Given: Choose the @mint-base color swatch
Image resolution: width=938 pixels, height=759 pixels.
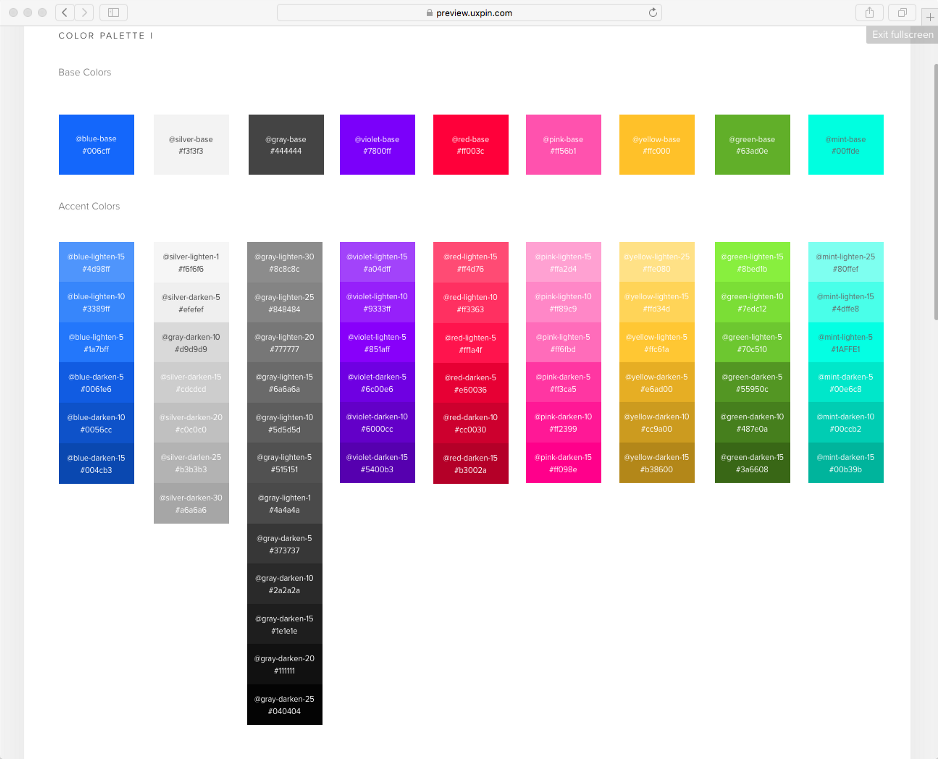Looking at the screenshot, I should (845, 145).
